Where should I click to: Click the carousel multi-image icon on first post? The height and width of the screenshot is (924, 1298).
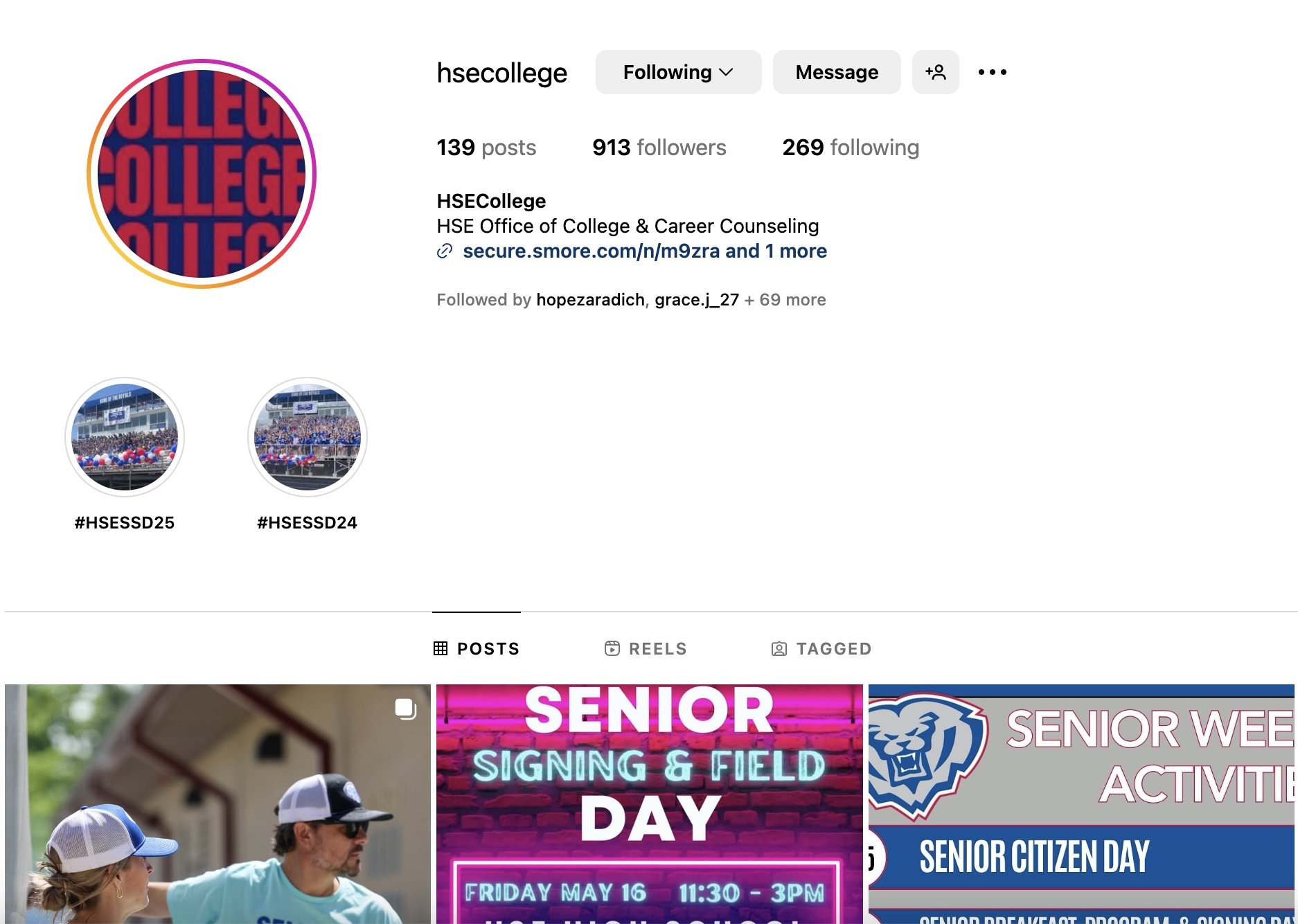[405, 709]
